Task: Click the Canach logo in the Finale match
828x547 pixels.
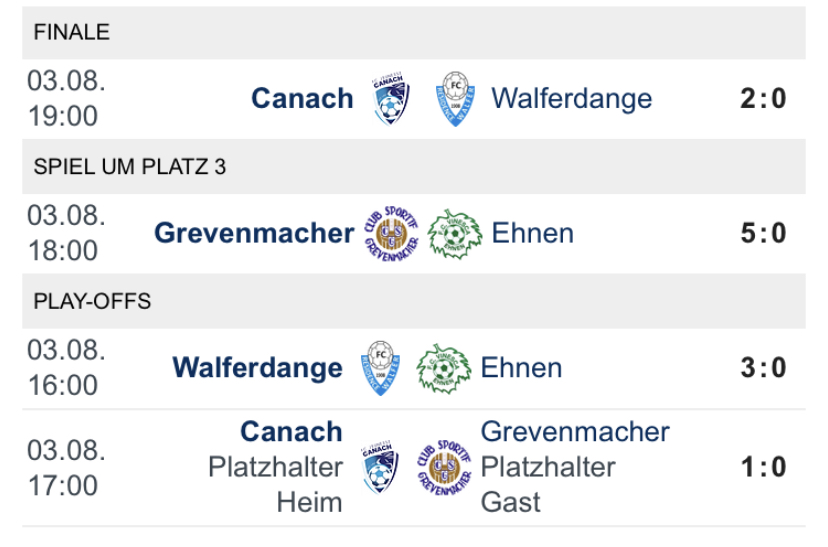Action: (x=390, y=99)
